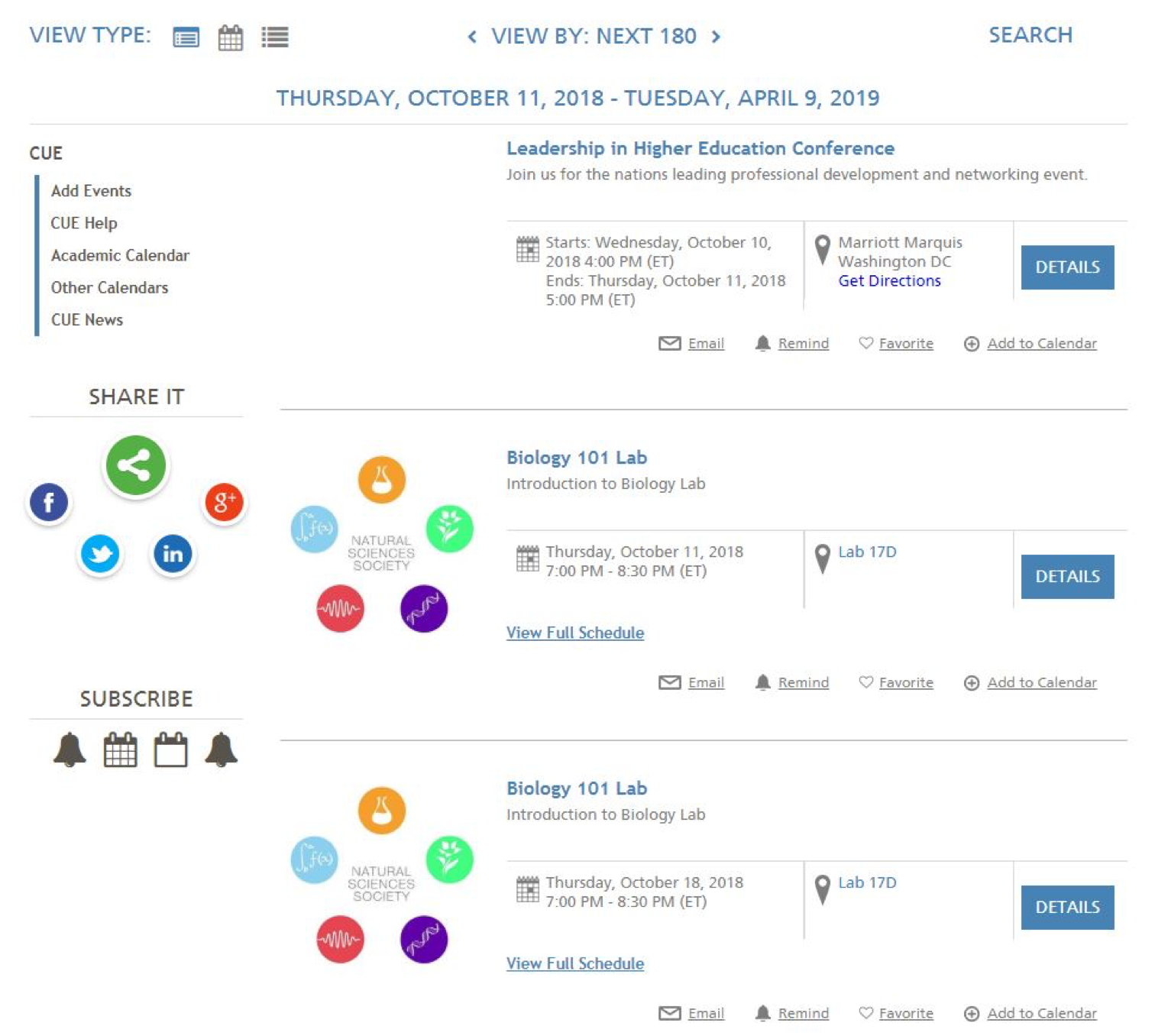Share event on Facebook
This screenshot has height=1036, width=1155.
49,503
